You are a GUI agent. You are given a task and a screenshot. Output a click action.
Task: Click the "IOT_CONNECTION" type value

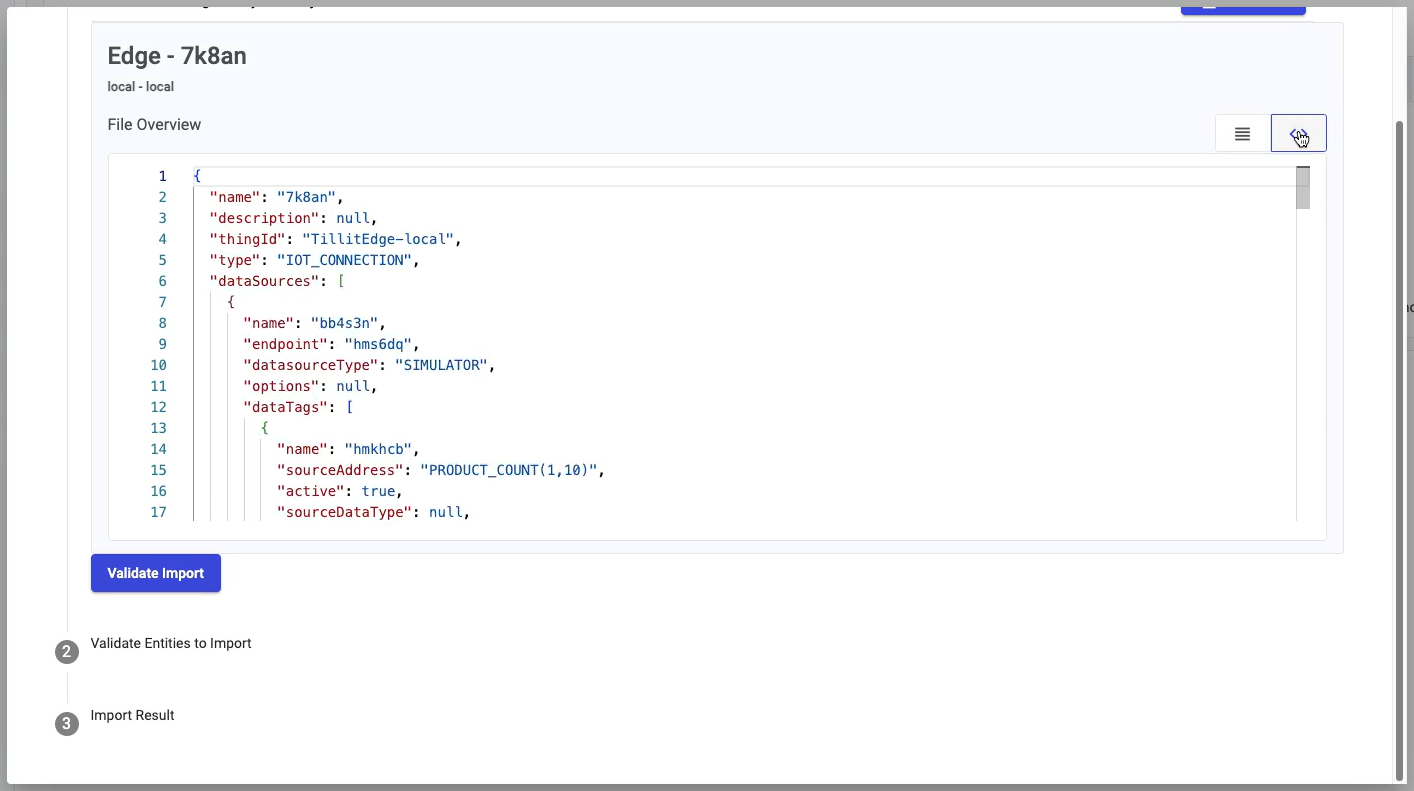(346, 260)
